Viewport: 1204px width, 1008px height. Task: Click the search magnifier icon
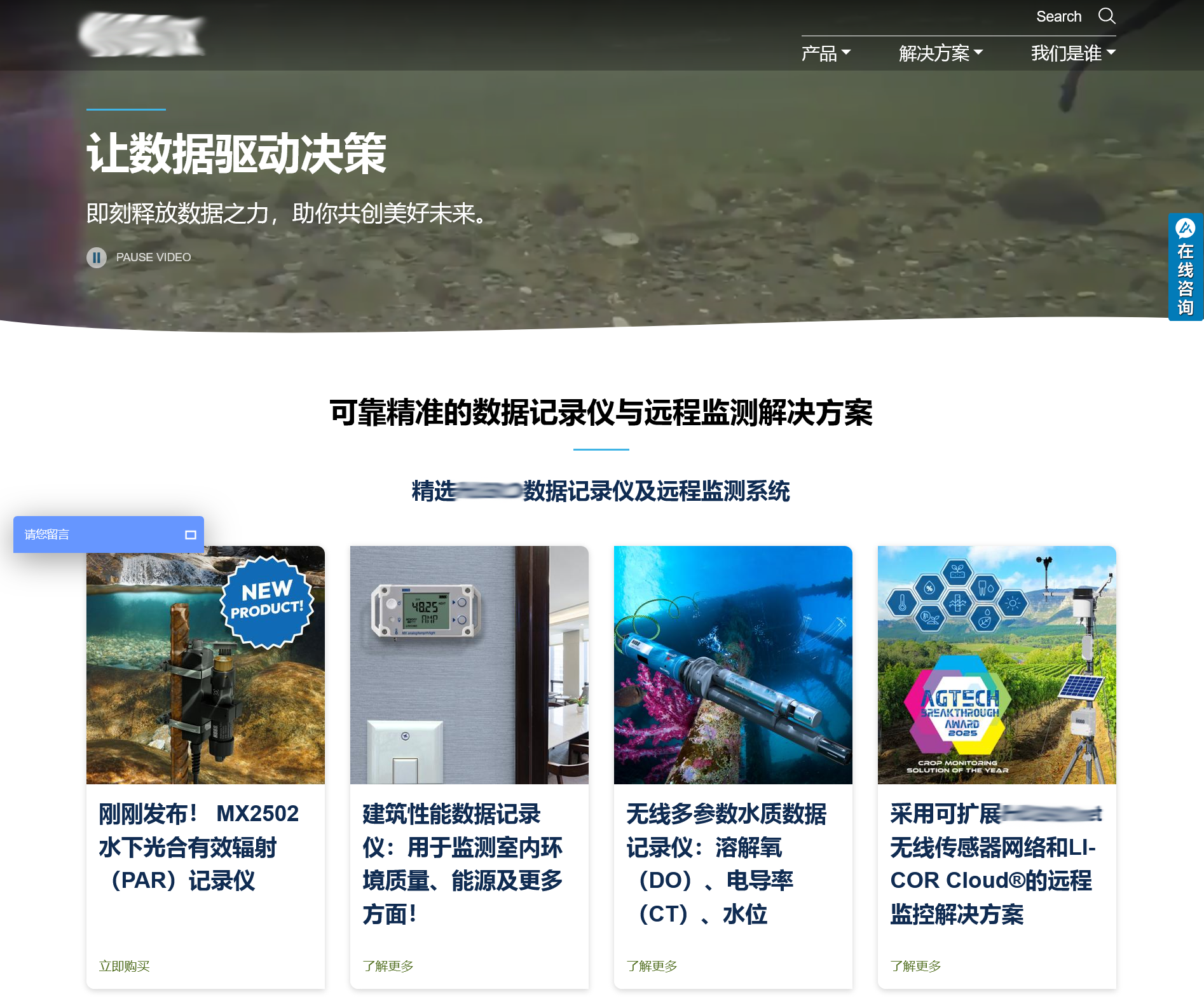1107,16
